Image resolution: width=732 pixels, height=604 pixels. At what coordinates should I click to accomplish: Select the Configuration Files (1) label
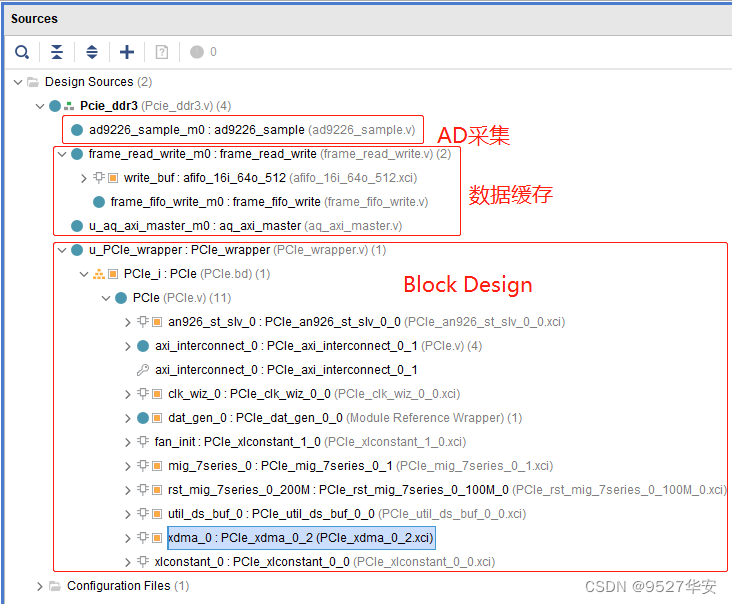128,586
